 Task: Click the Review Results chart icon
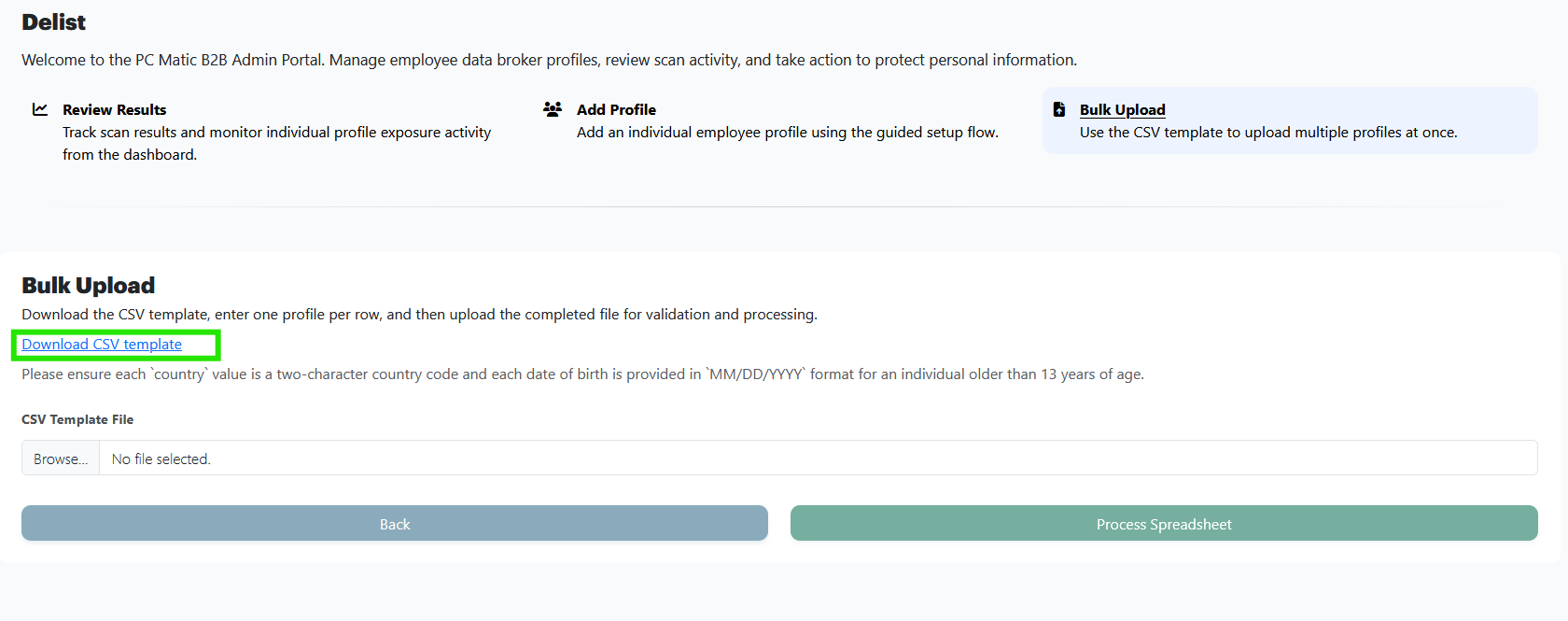[x=40, y=109]
